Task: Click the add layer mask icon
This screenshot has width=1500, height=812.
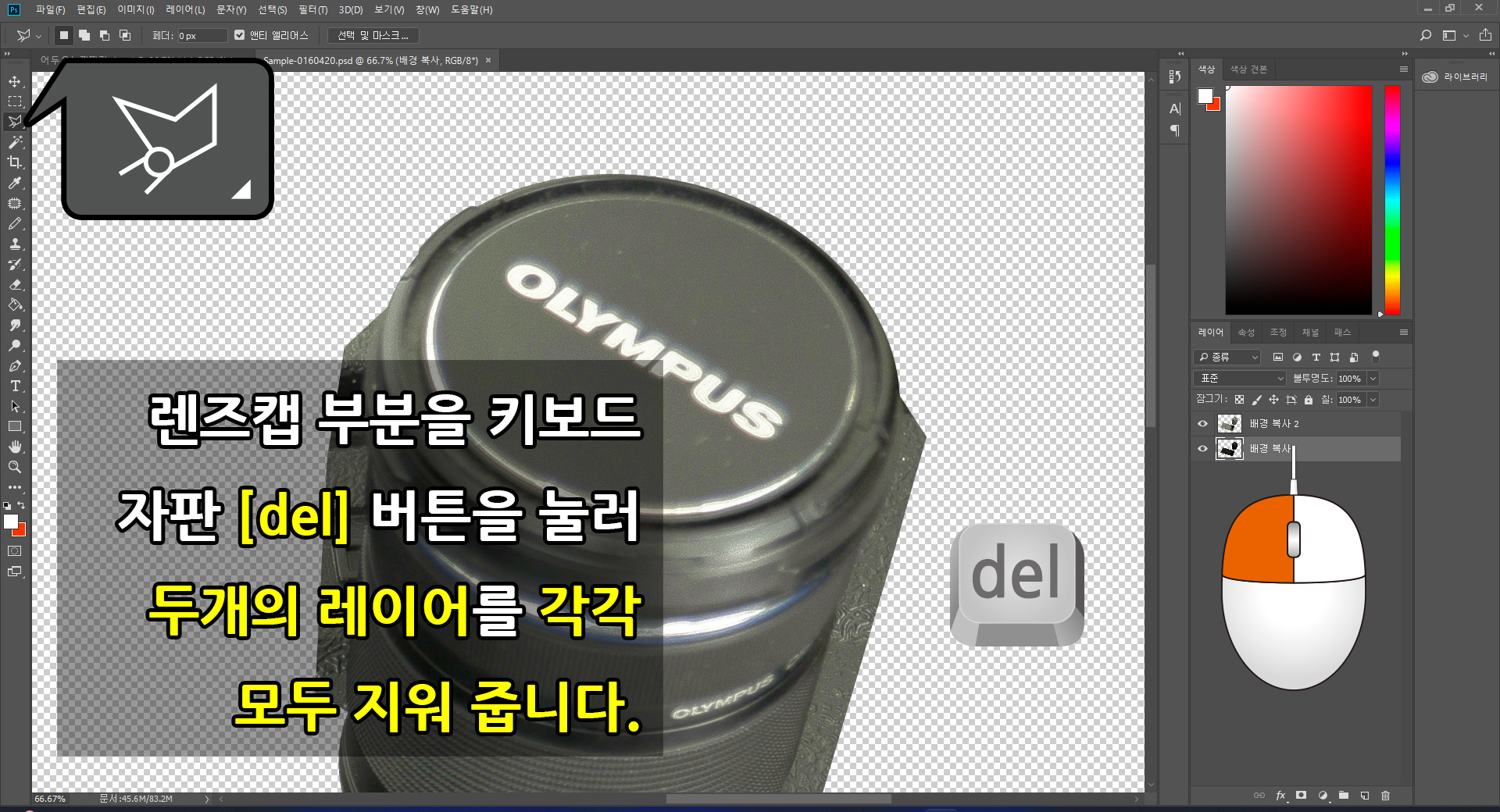Action: tap(1302, 796)
